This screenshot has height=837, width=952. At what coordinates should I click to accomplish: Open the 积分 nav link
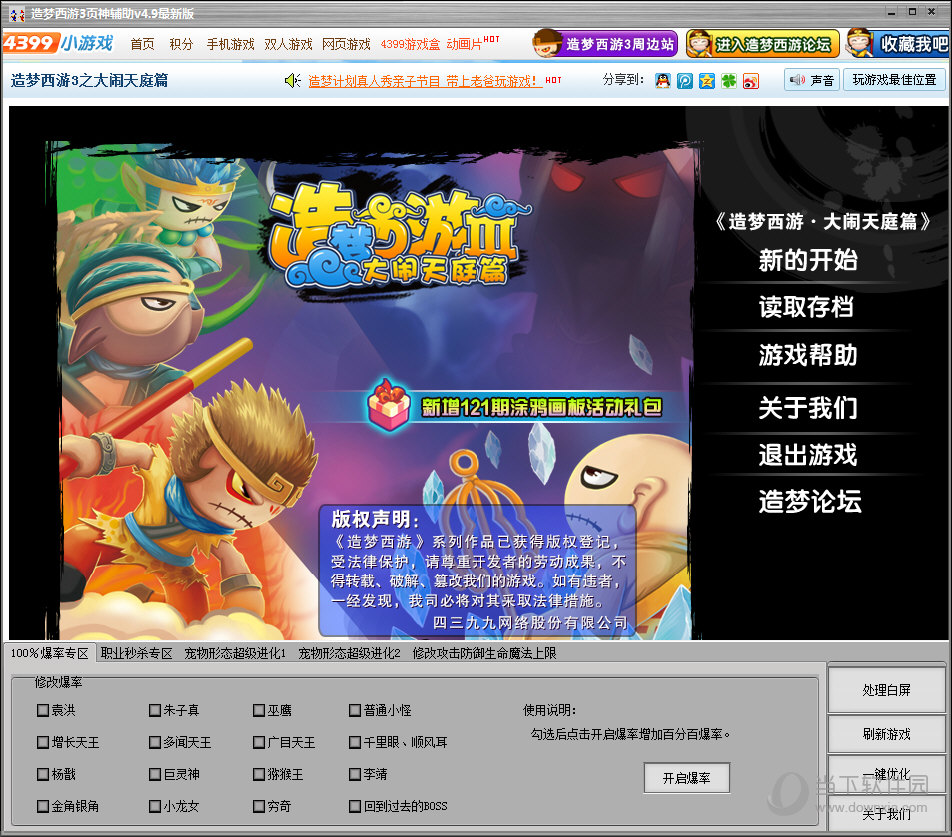[x=181, y=44]
